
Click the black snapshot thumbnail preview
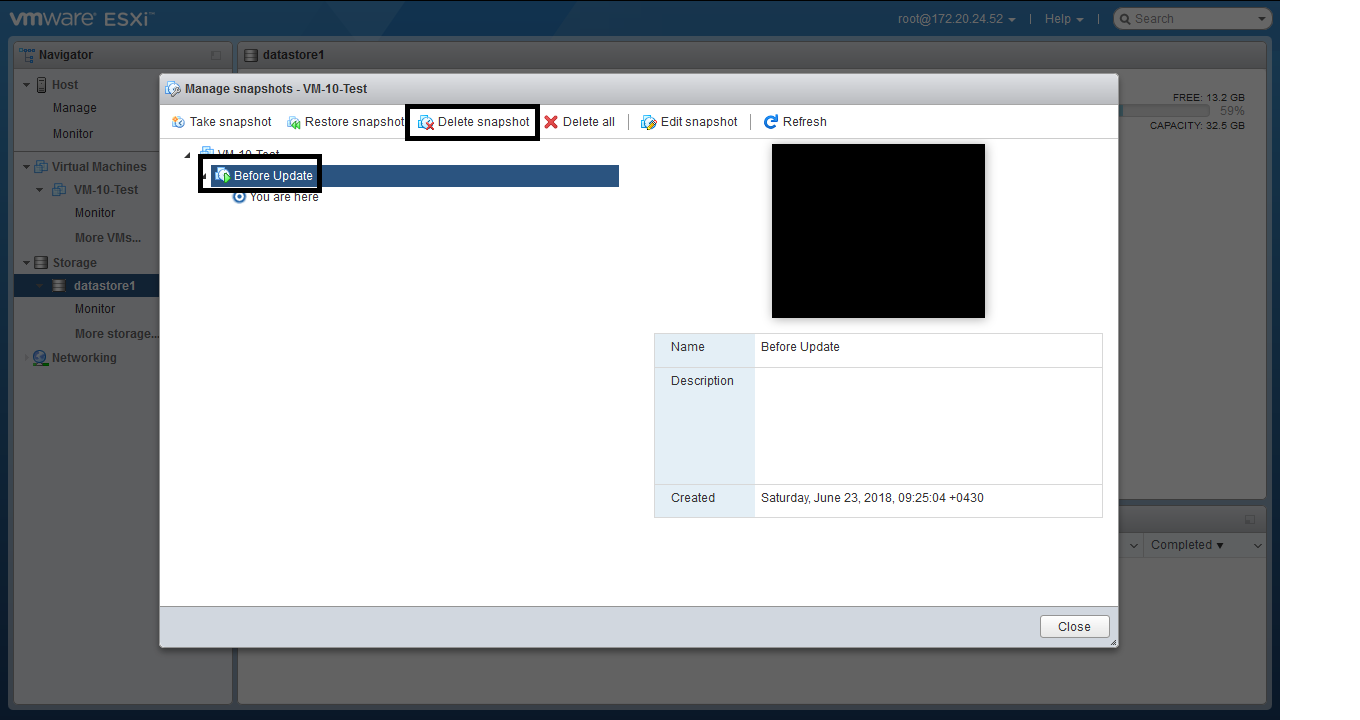[x=878, y=231]
